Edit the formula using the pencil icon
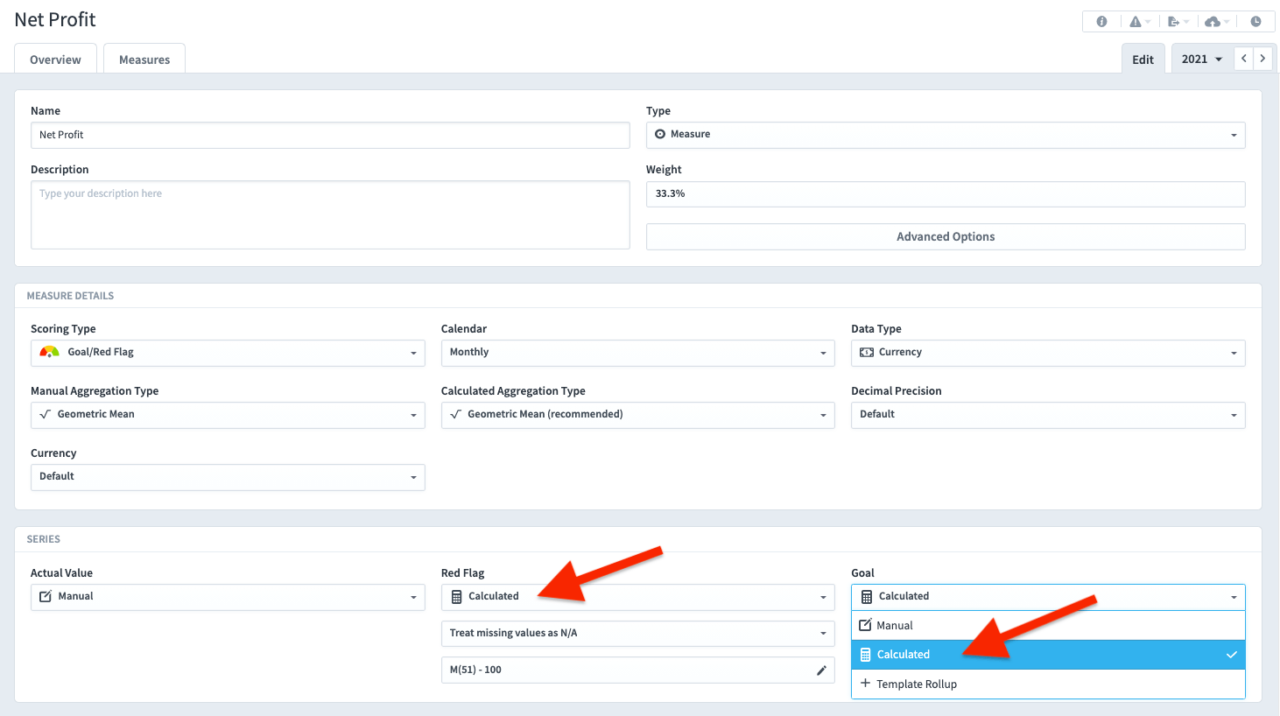Viewport: 1280px width, 716px height. tap(820, 669)
